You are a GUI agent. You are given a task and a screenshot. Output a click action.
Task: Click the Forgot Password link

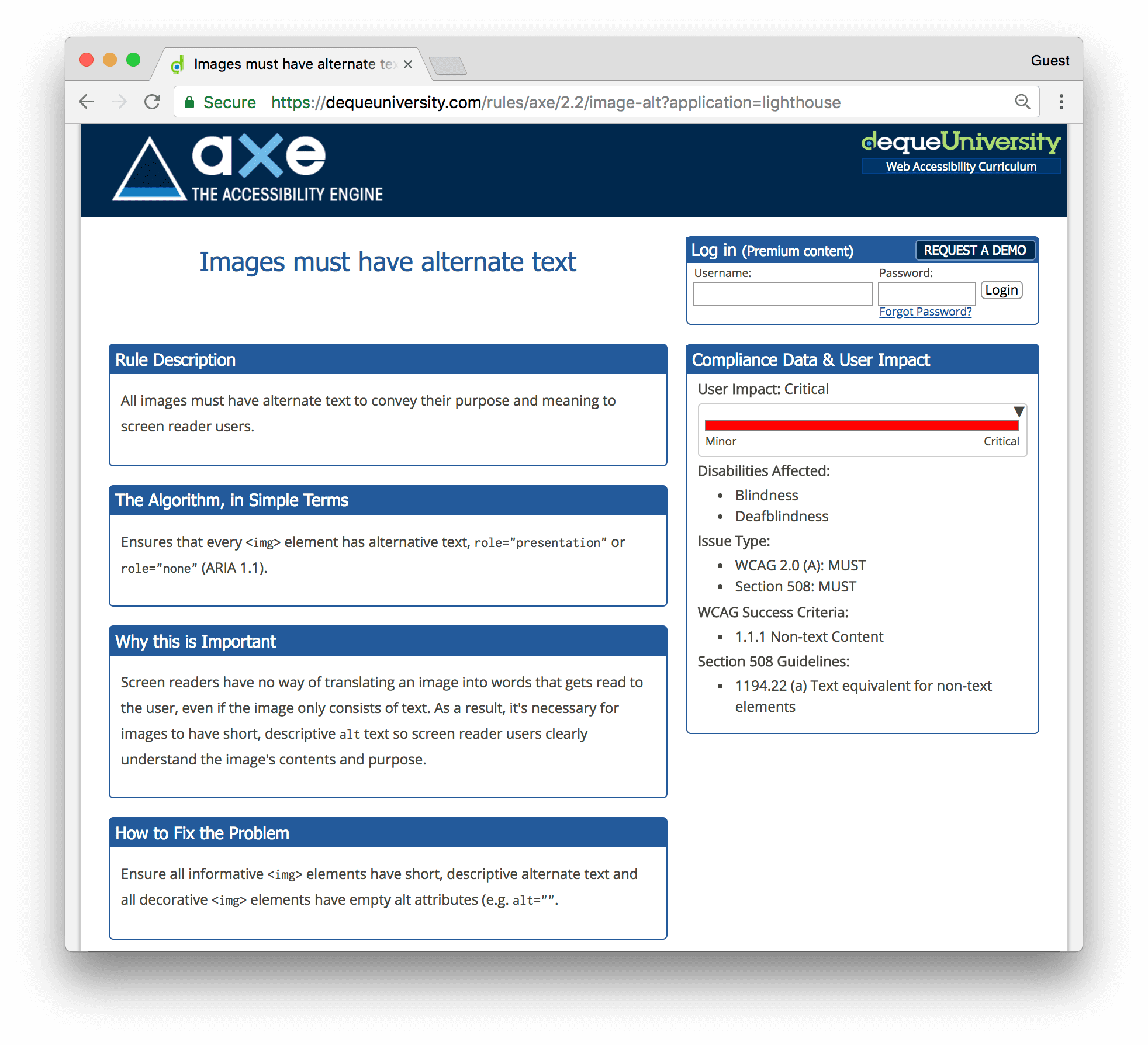click(925, 311)
